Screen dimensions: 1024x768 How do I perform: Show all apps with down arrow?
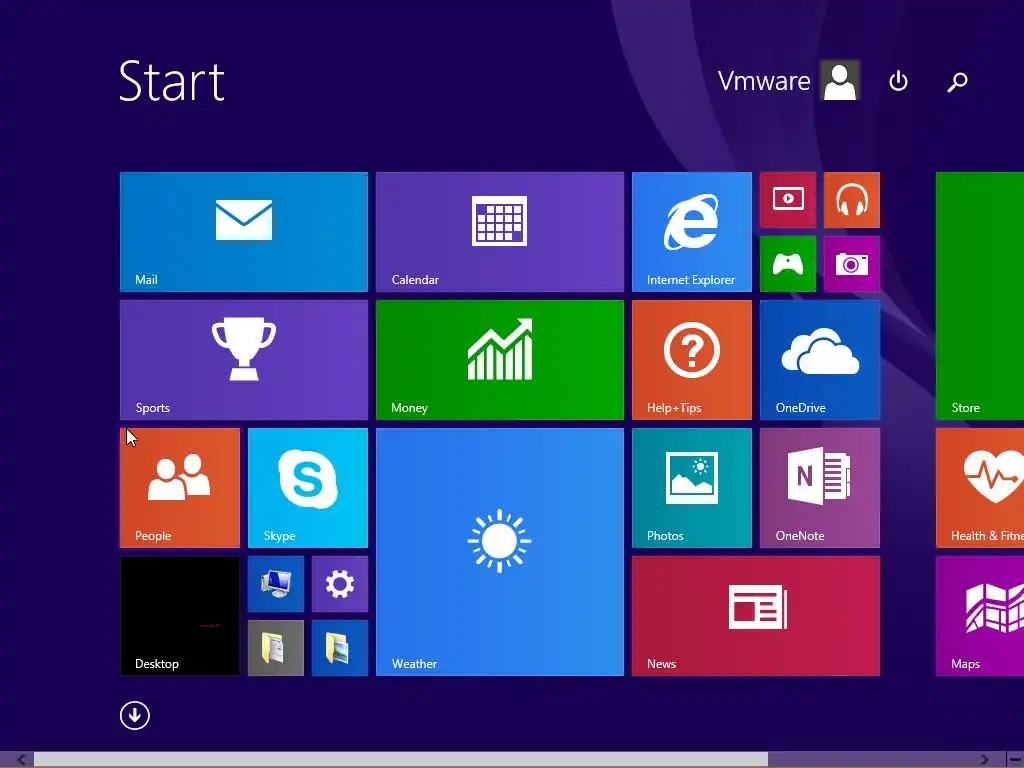click(135, 715)
